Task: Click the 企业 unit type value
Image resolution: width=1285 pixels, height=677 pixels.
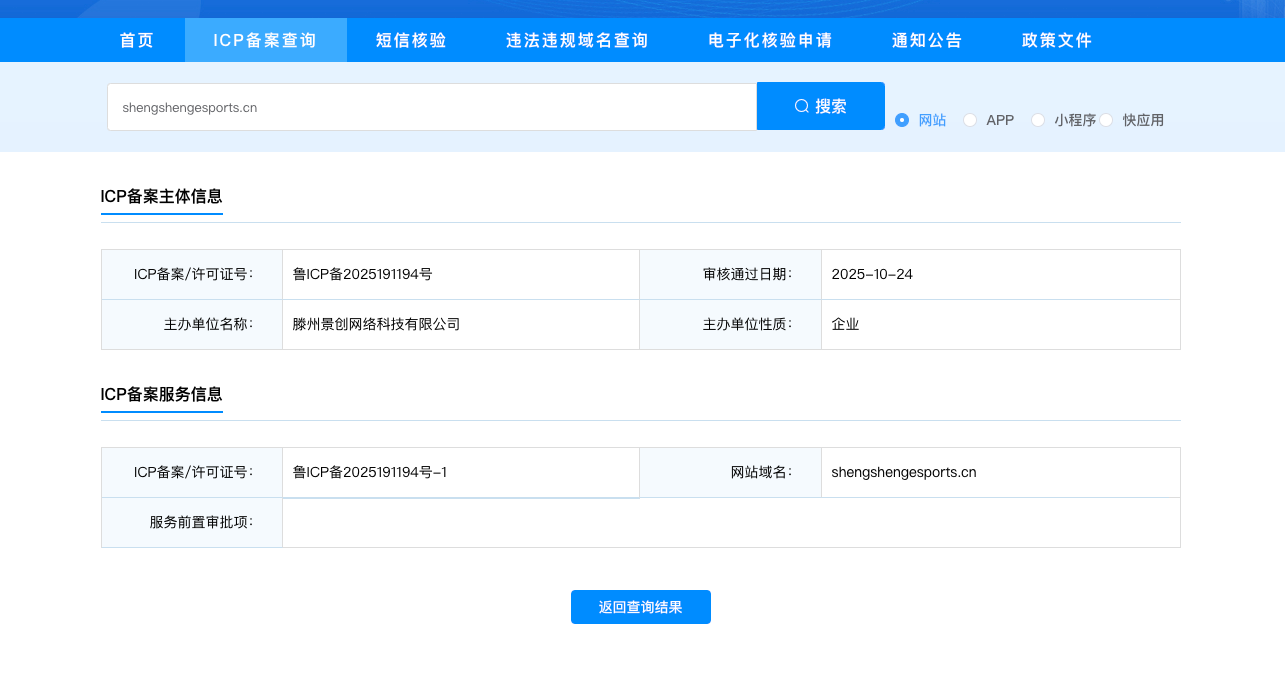Action: point(846,324)
